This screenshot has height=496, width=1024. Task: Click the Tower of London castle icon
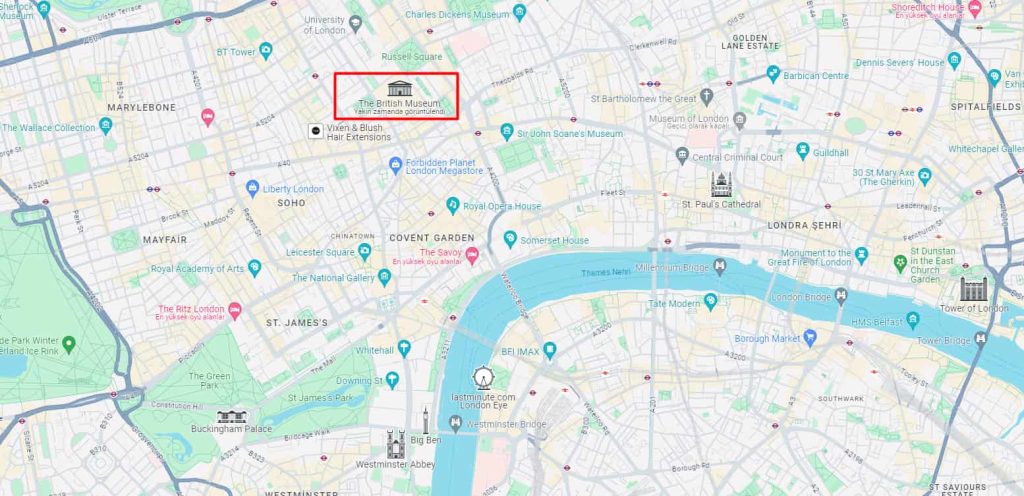(974, 289)
